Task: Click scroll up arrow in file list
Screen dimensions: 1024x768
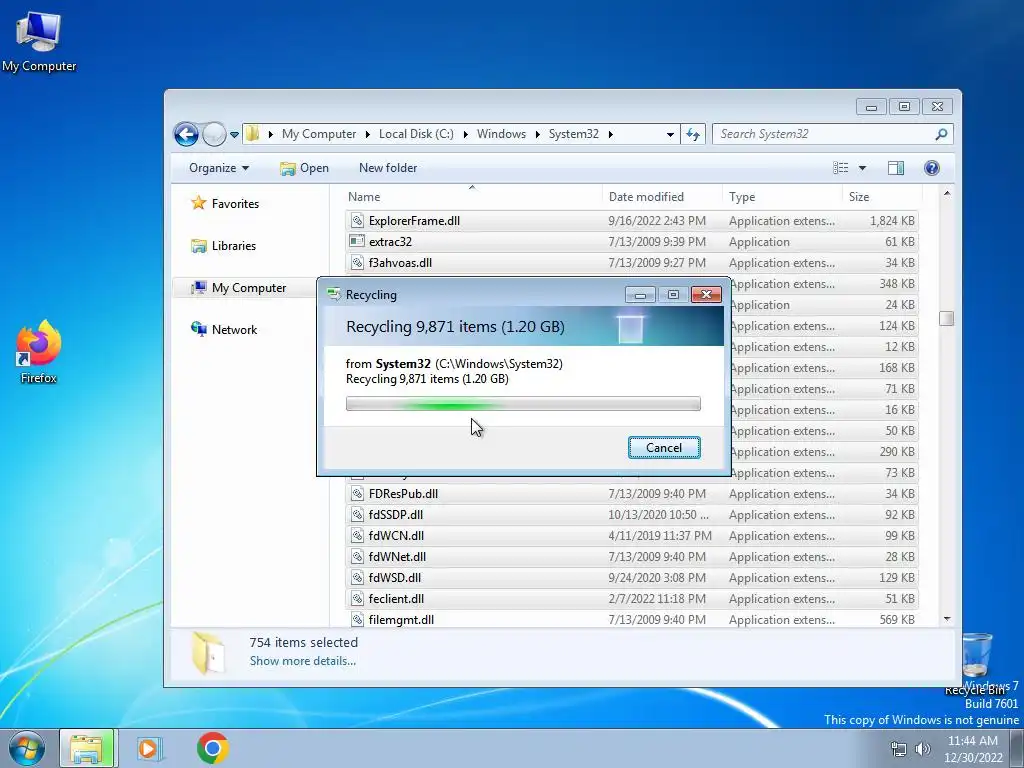Action: tap(947, 194)
